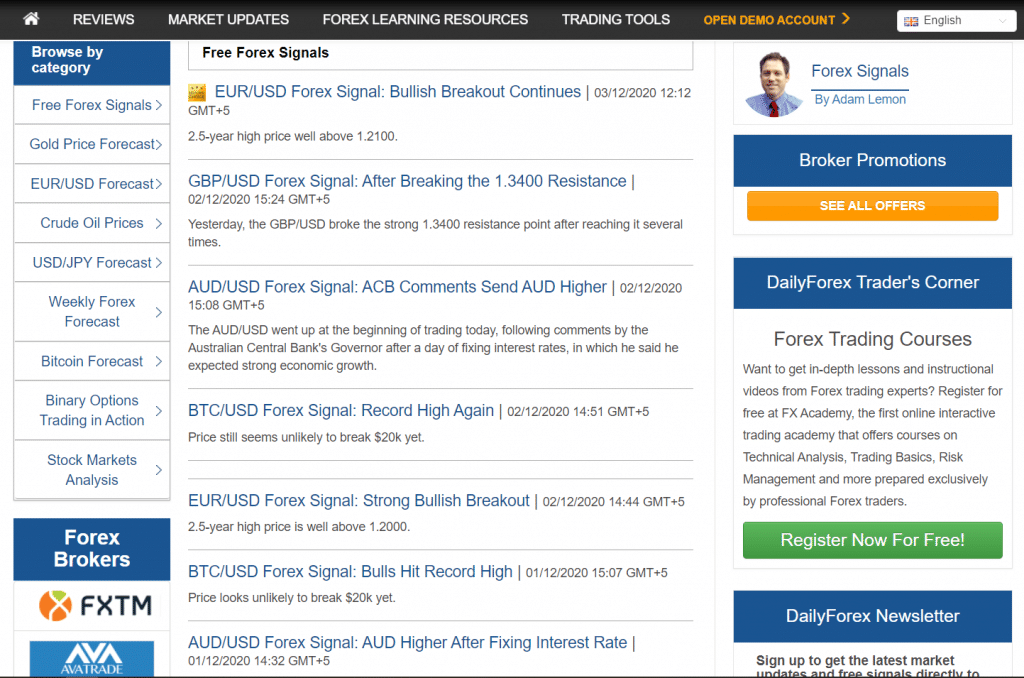Expand the Binary Options Trading chevron
The height and width of the screenshot is (678, 1024).
[159, 411]
